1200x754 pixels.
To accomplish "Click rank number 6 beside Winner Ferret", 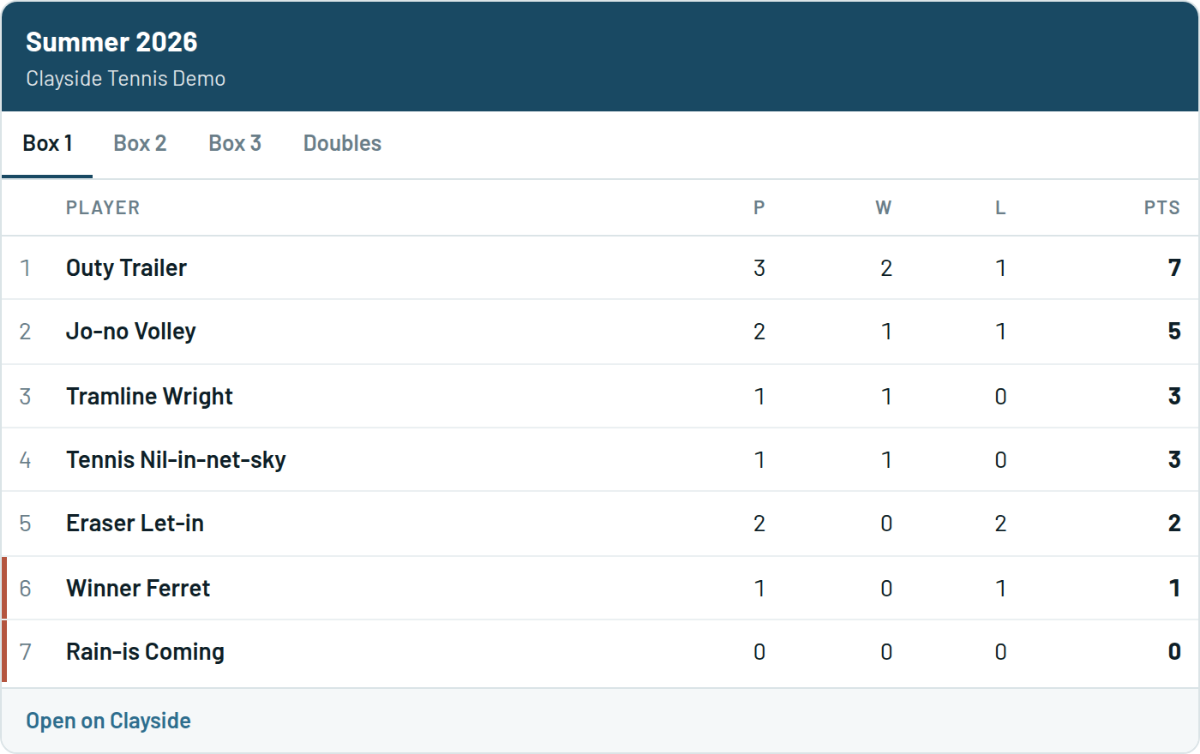I will 25,588.
